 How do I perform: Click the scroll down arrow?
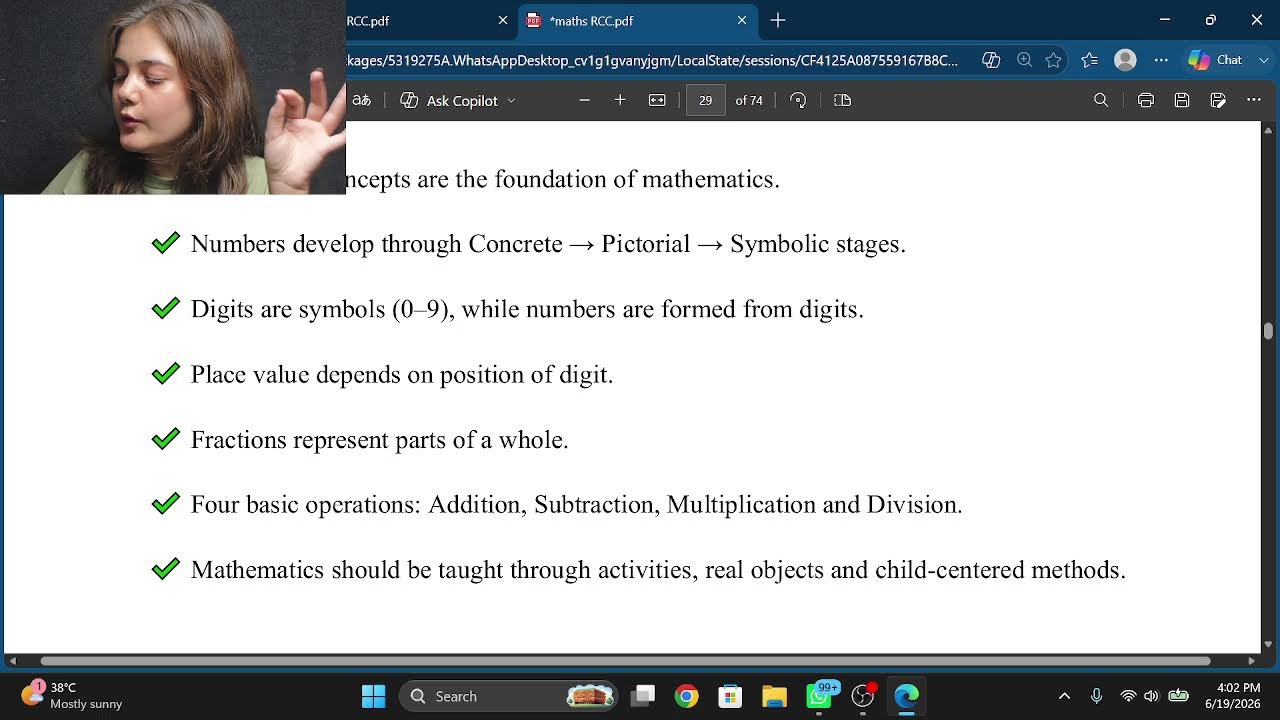[1268, 644]
